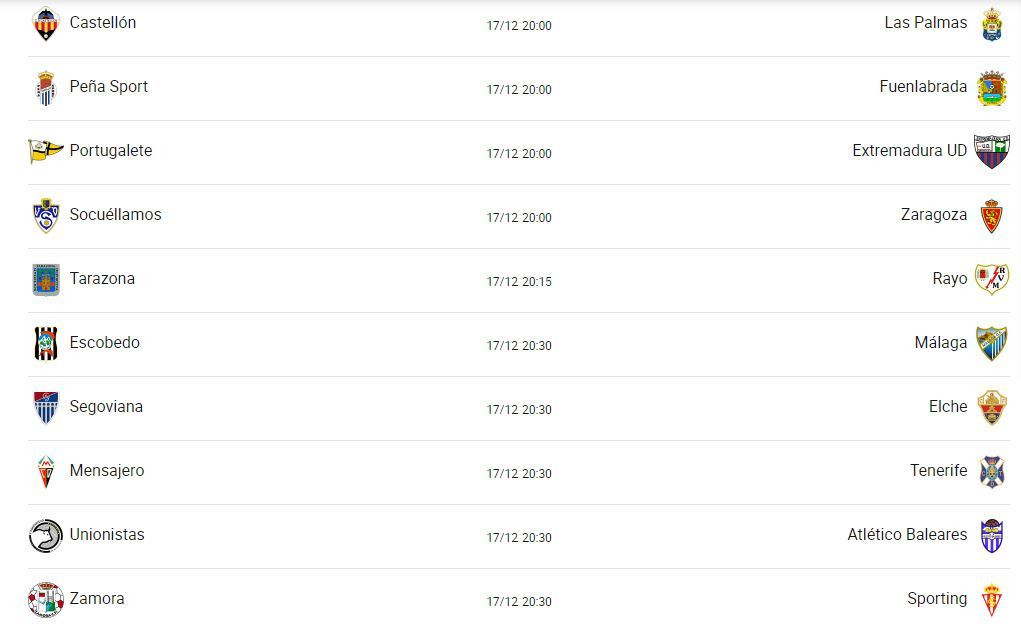The height and width of the screenshot is (632, 1021).
Task: Open the Málaga team name link
Action: pyautogui.click(x=940, y=342)
